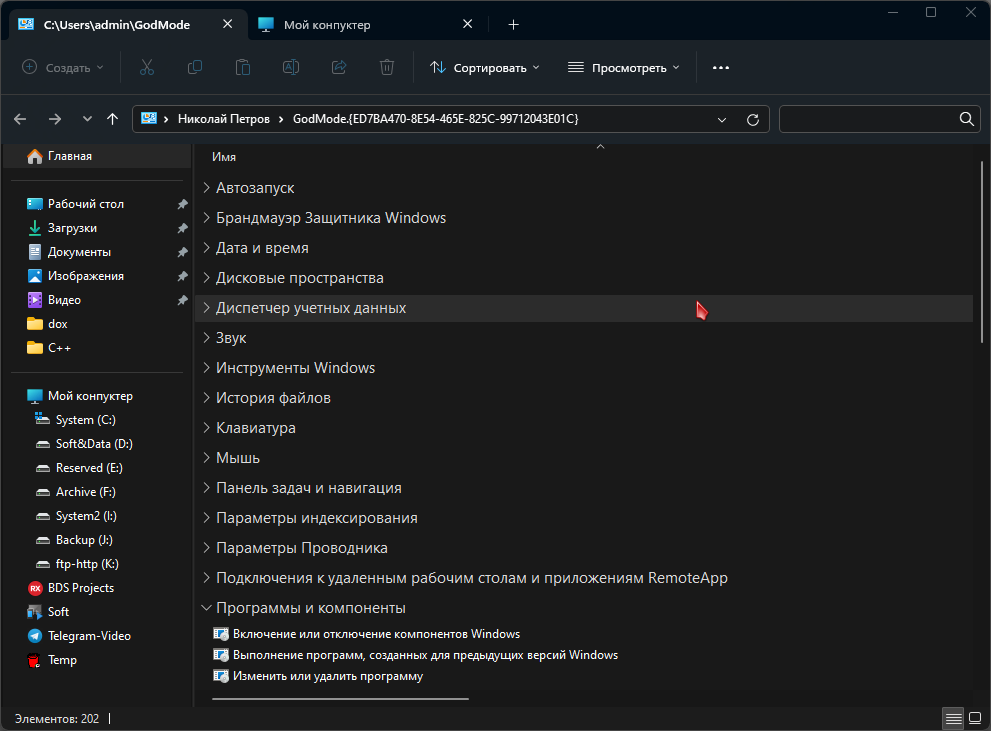The width and height of the screenshot is (991, 731).
Task: Click the Rename icon in toolbar
Action: click(291, 68)
